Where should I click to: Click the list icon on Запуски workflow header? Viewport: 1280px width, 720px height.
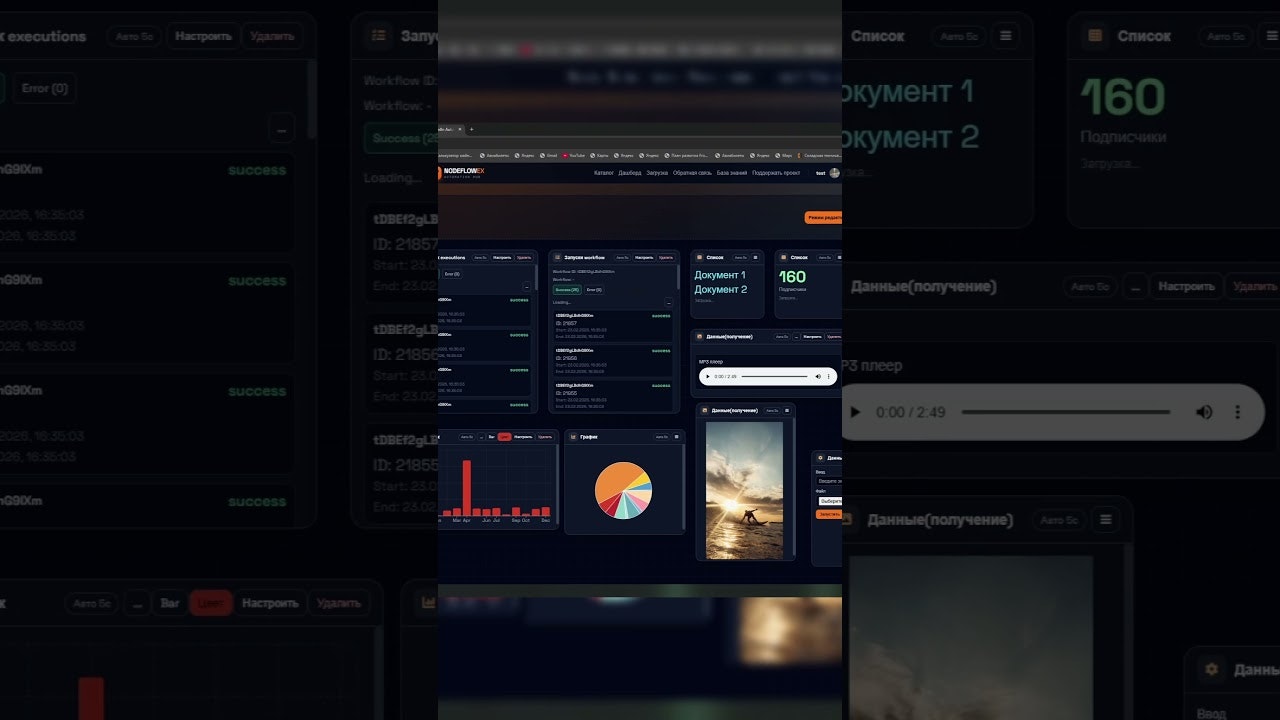pos(557,257)
